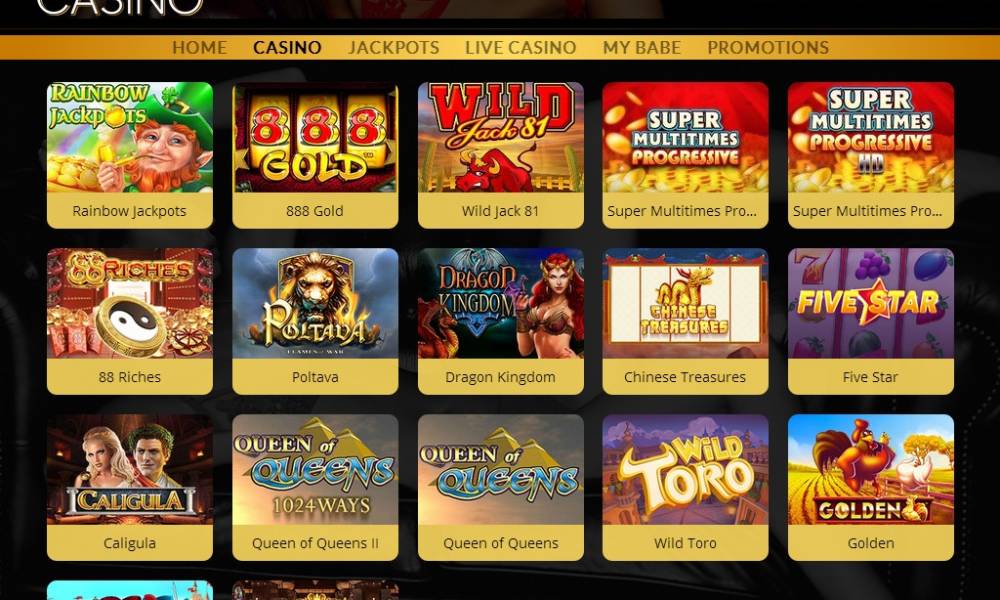
Task: Click the 88 Riches game thumbnail
Action: coord(129,304)
